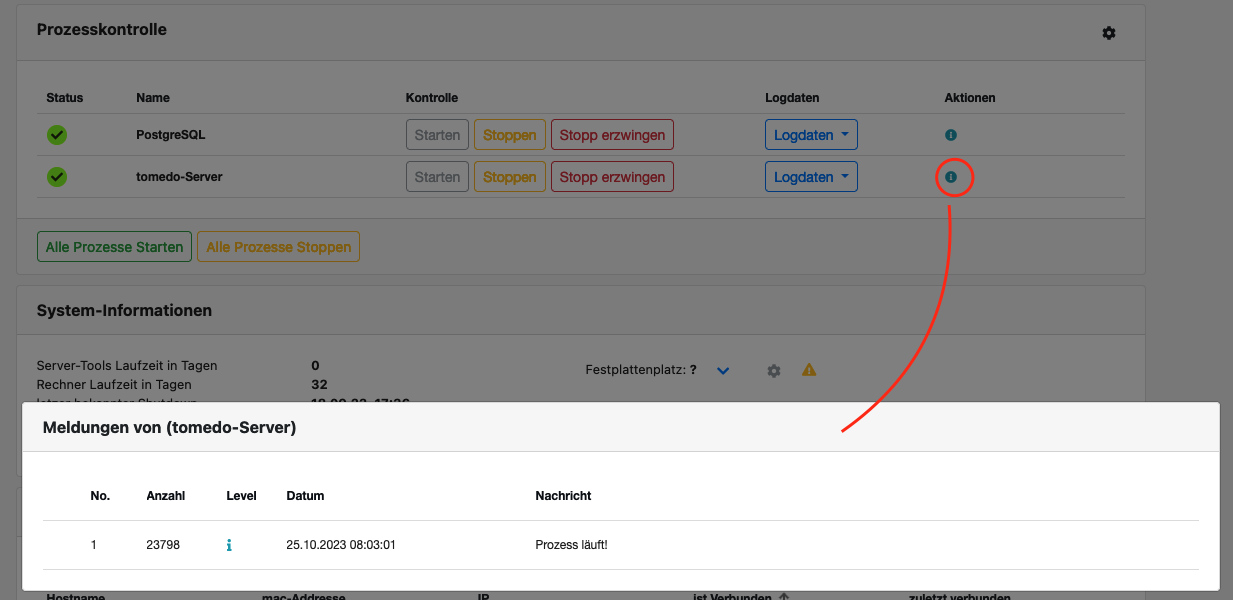The height and width of the screenshot is (600, 1233).
Task: Click Stopp erzwingen for tomedo-Server
Action: point(612,177)
